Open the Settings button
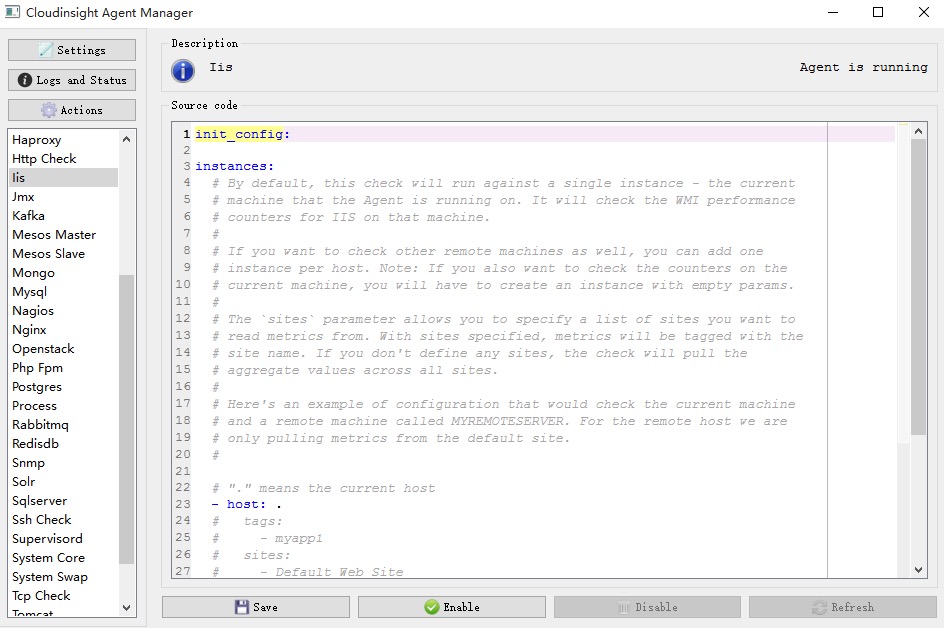 point(72,50)
